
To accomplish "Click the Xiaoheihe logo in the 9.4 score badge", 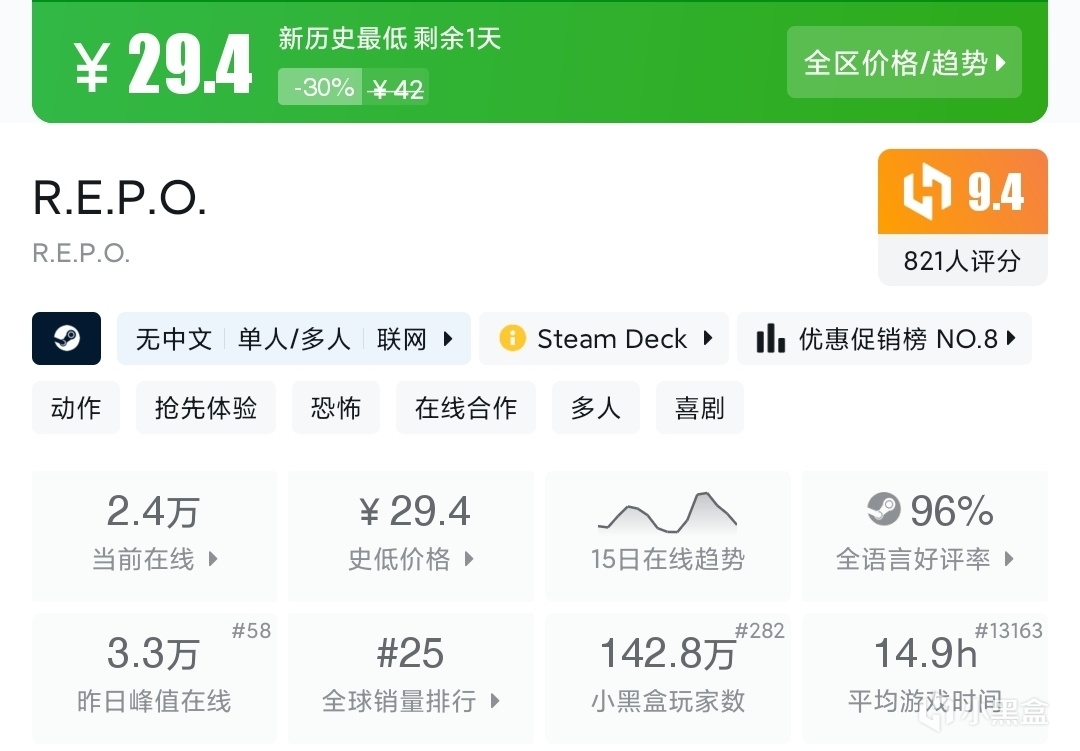I will 927,192.
